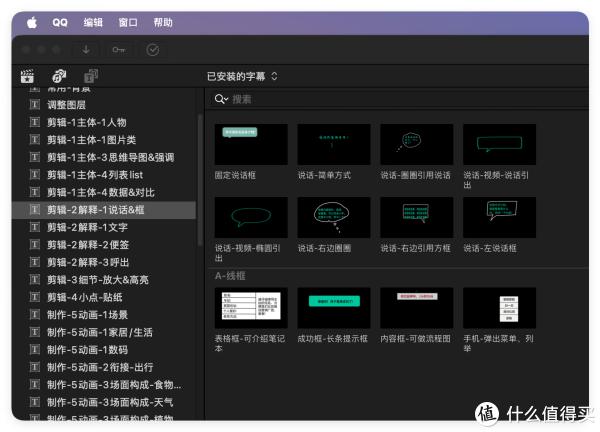Select the 剪辑-1主体-1图片类 category
The width and height of the screenshot is (600, 432).
[x=104, y=140]
